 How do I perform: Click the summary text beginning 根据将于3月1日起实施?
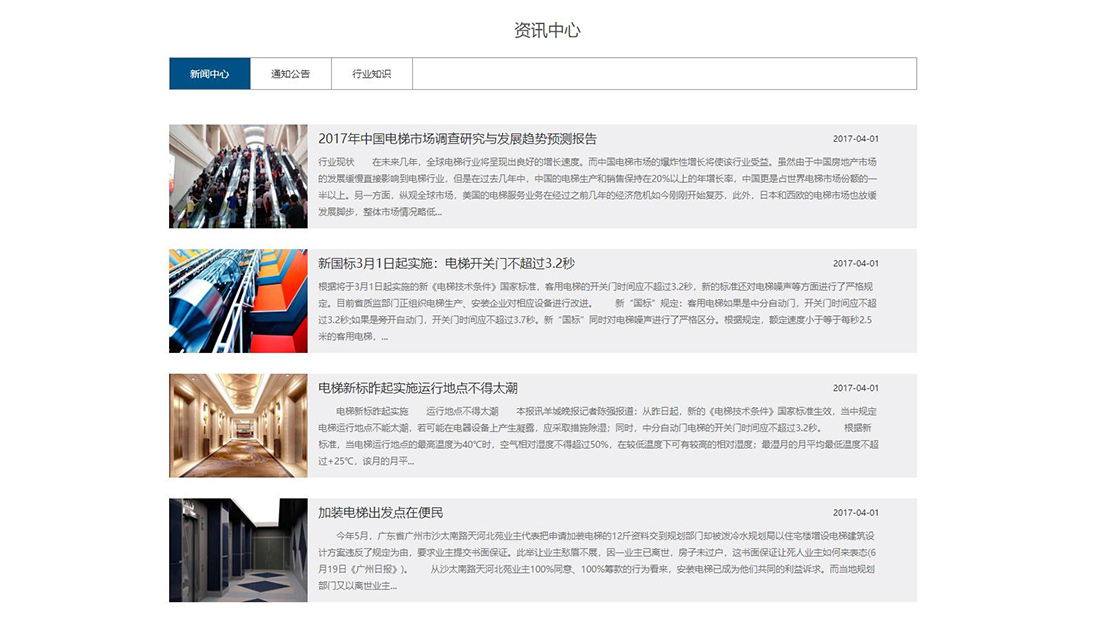[x=598, y=311]
